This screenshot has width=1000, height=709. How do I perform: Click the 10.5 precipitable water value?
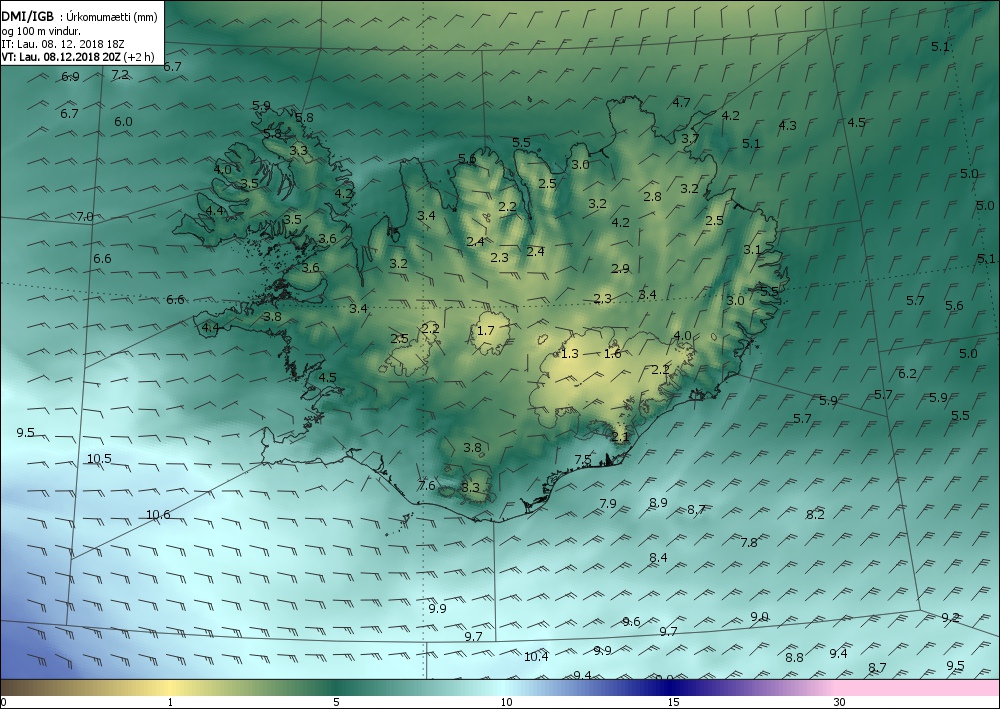point(99,458)
